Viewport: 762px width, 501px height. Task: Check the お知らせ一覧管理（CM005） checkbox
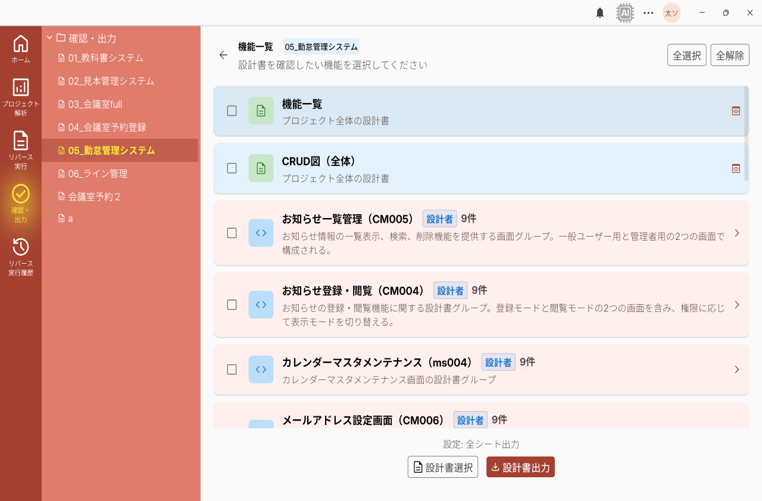(x=232, y=233)
